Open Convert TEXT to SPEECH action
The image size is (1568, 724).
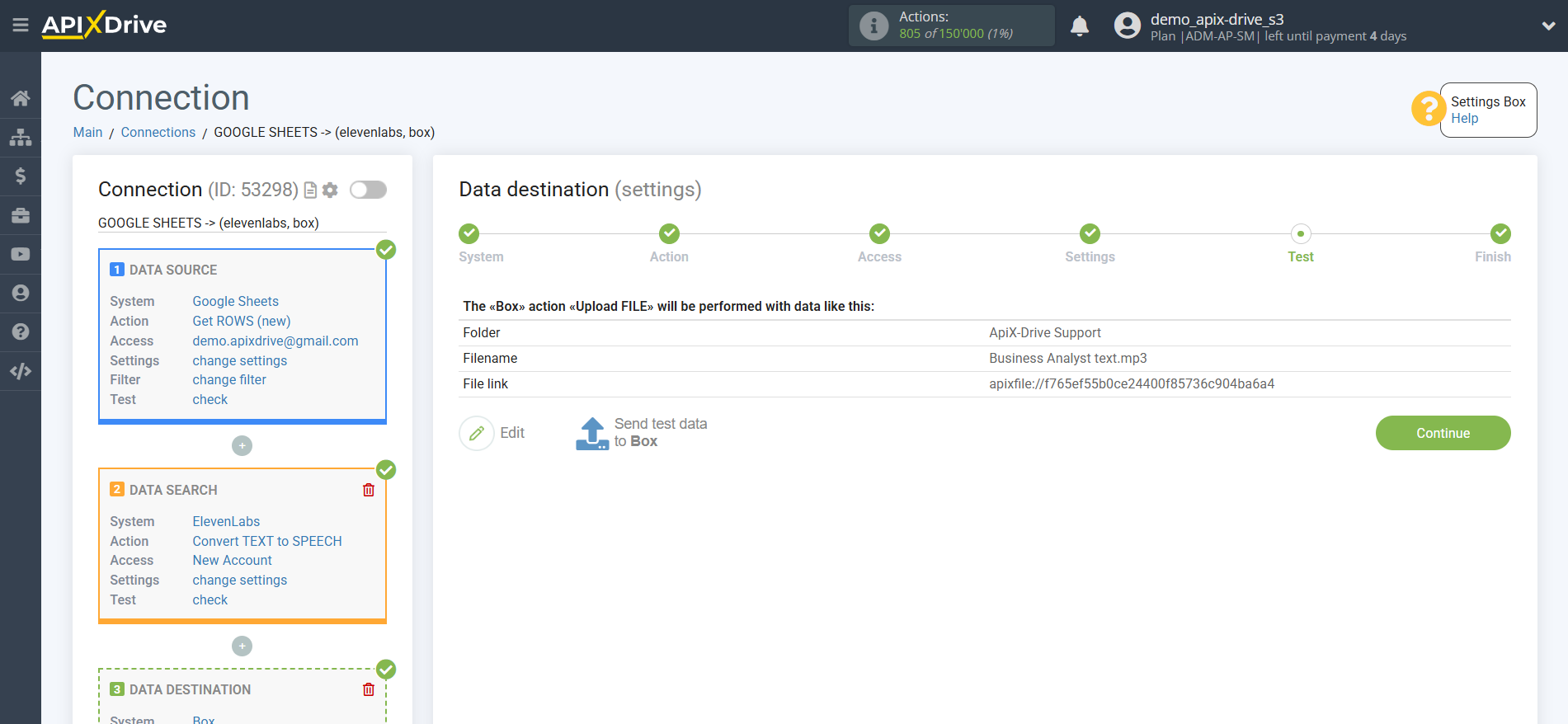click(267, 541)
